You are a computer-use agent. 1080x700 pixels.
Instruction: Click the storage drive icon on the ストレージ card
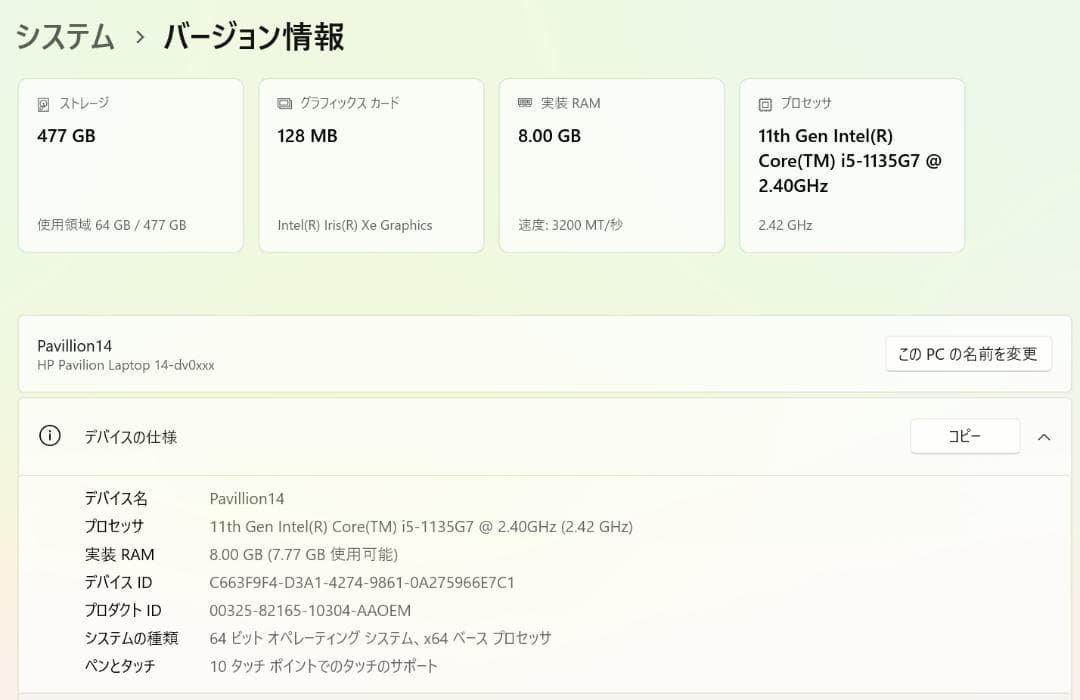click(41, 103)
